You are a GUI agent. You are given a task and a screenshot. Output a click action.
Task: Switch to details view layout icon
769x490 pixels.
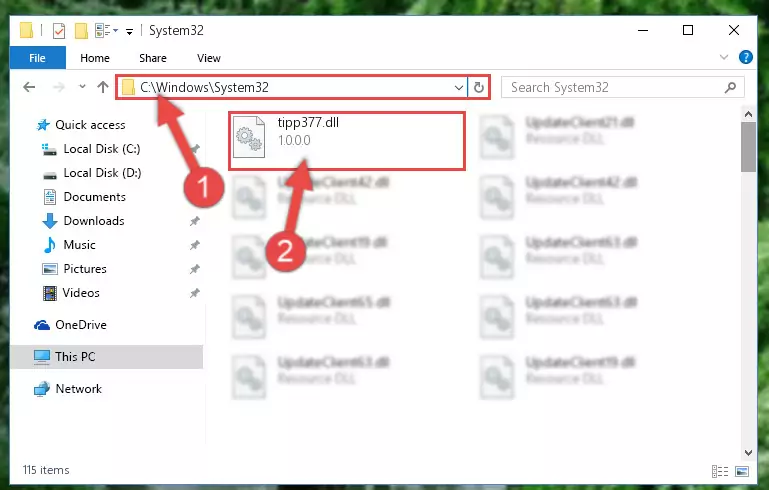(719, 471)
